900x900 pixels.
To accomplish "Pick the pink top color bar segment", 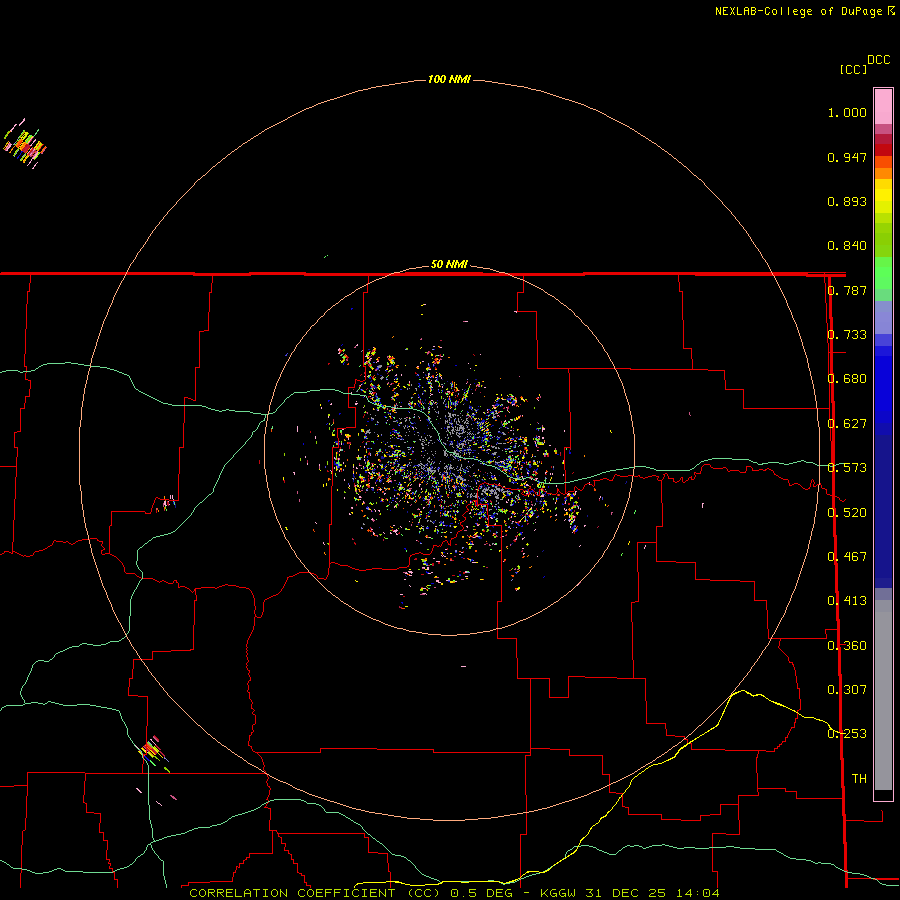I will pos(883,107).
